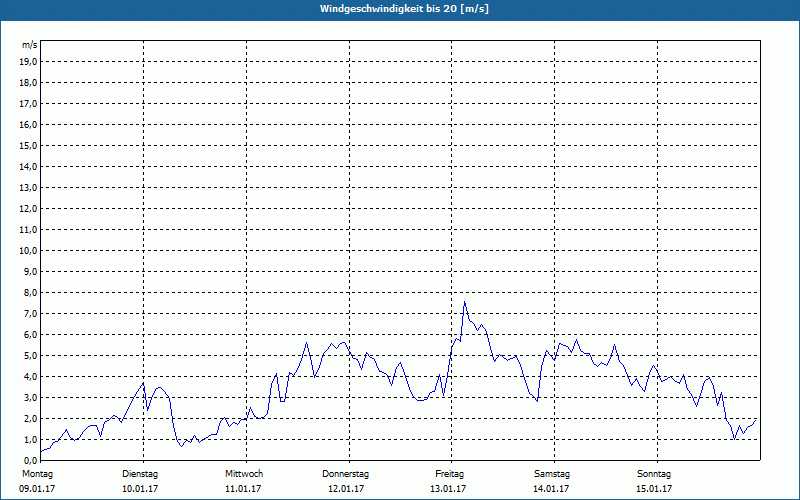The image size is (800, 500).
Task: Click the date 10.01.17
Action: [x=140, y=489]
